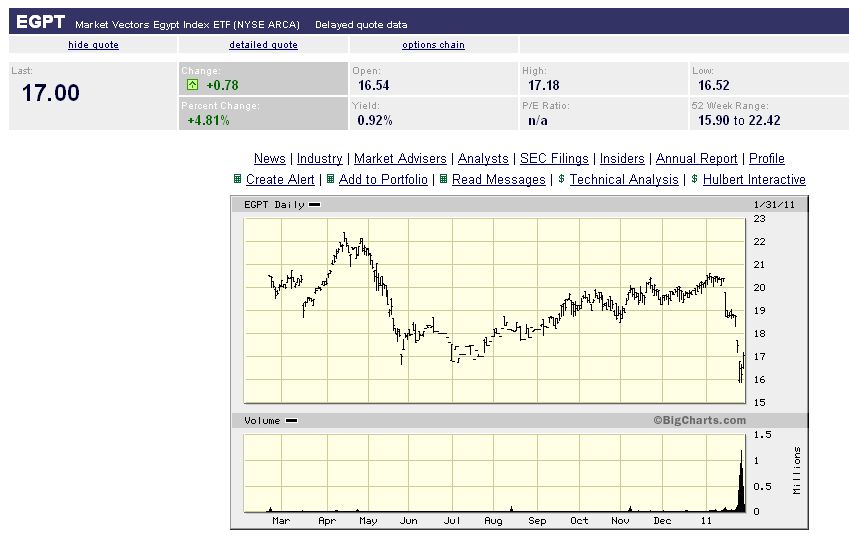
Task: Click the green up-arrow change icon
Action: pos(192,85)
